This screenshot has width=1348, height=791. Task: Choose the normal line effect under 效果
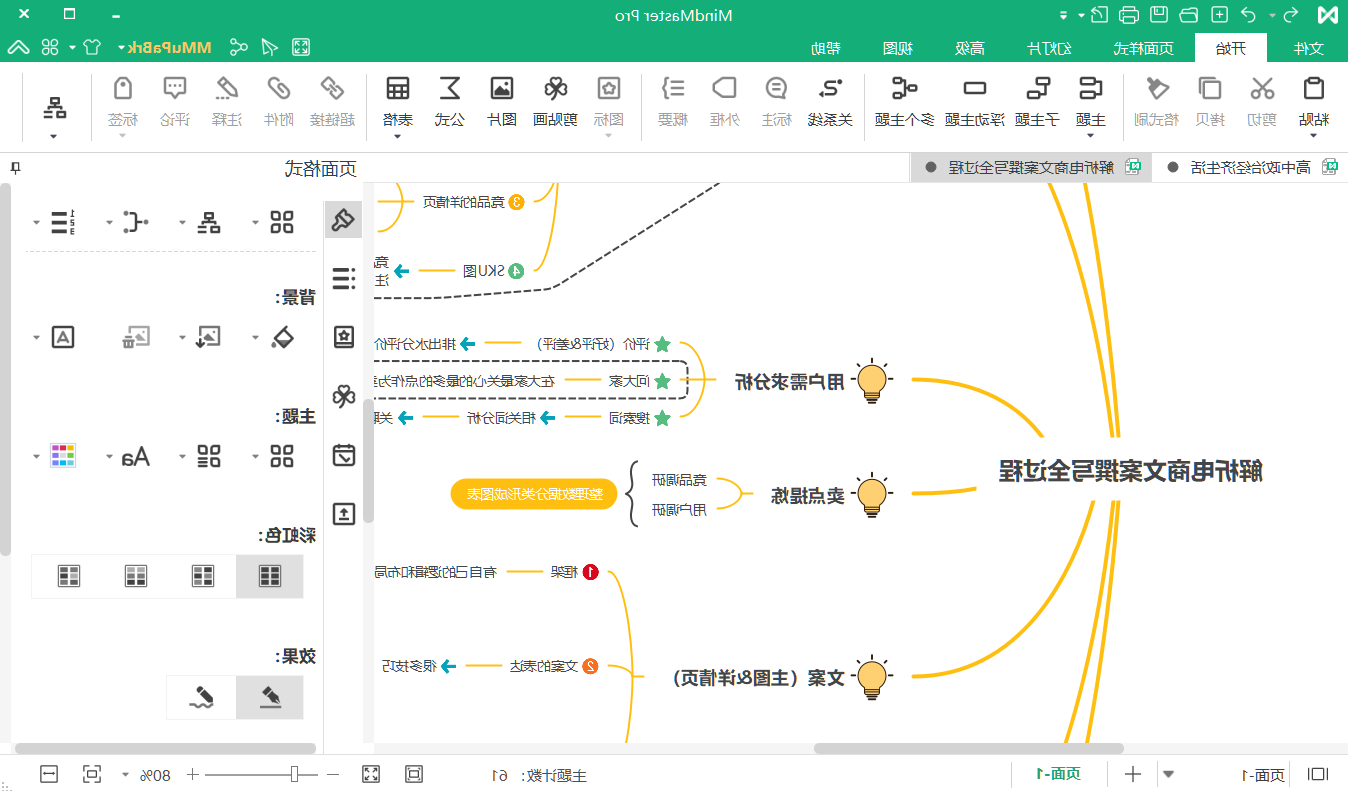(270, 697)
